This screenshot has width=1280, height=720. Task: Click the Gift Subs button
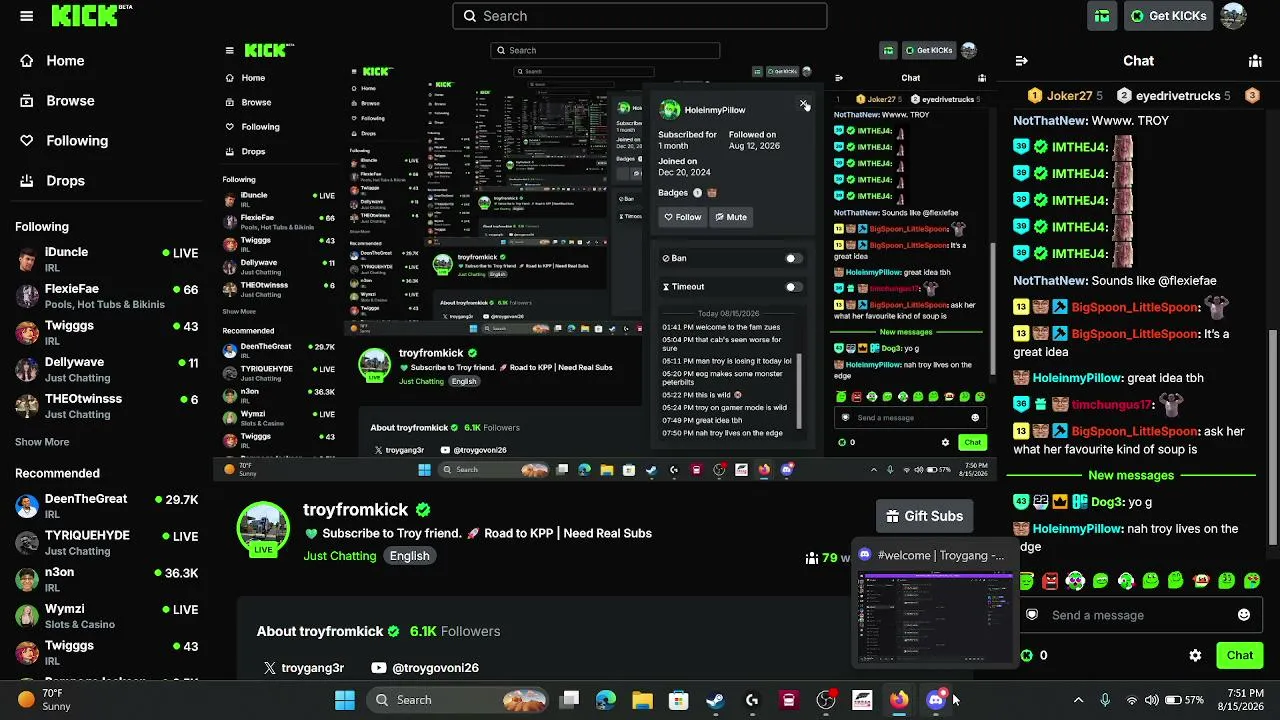(925, 516)
